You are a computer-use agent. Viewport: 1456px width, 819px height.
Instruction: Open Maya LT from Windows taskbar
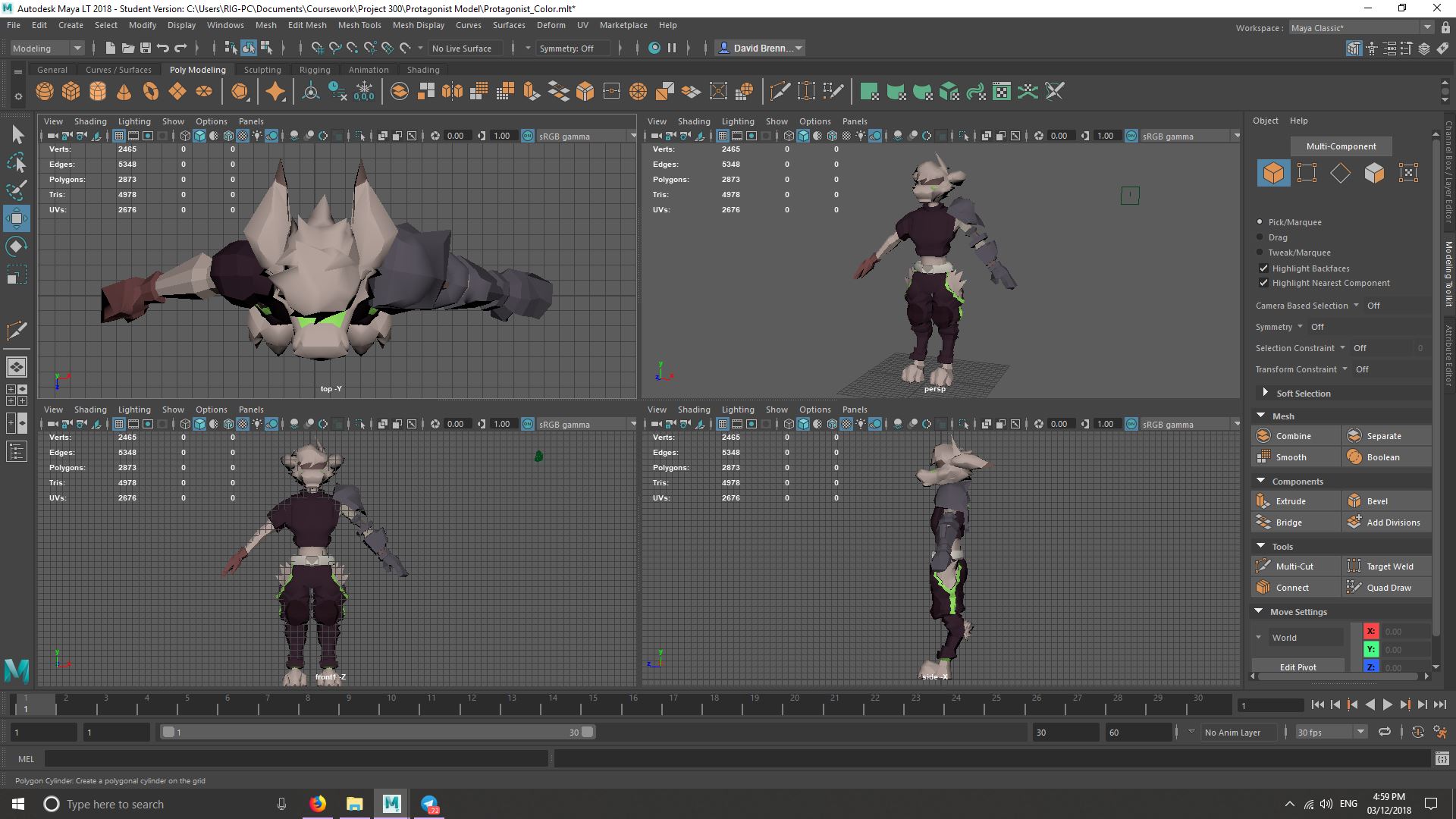(391, 804)
